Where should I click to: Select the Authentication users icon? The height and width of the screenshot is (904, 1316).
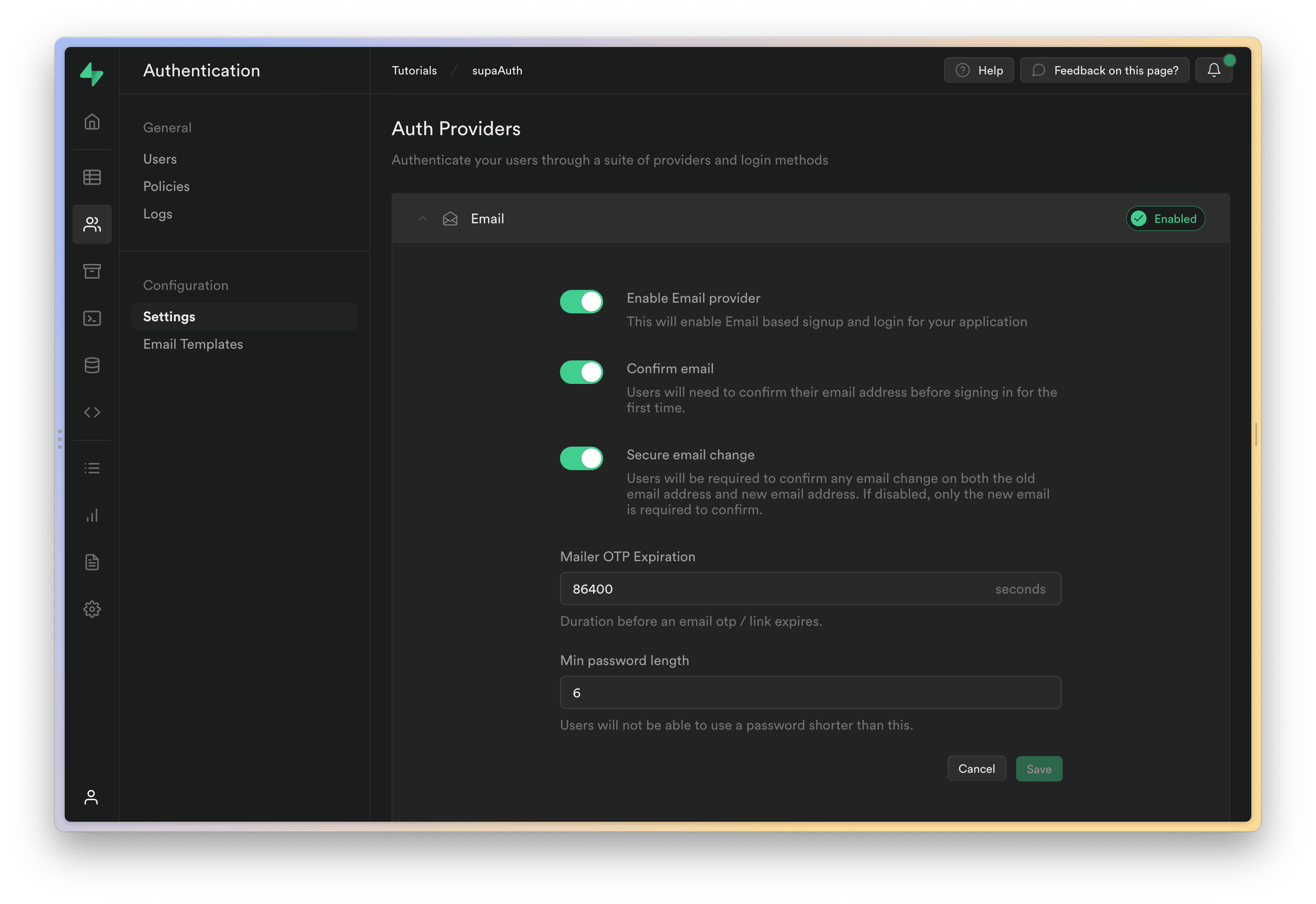pyautogui.click(x=92, y=224)
